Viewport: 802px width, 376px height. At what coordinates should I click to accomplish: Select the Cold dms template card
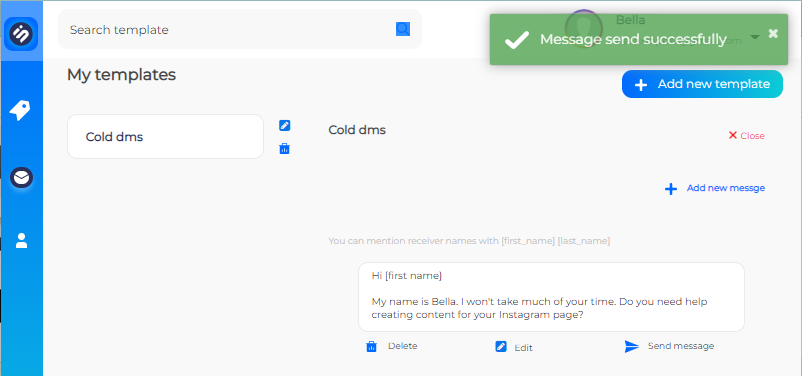click(x=165, y=137)
